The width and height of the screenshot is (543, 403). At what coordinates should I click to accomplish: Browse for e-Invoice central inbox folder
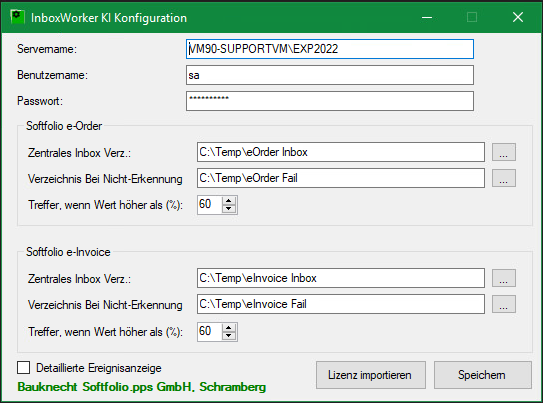coord(504,278)
